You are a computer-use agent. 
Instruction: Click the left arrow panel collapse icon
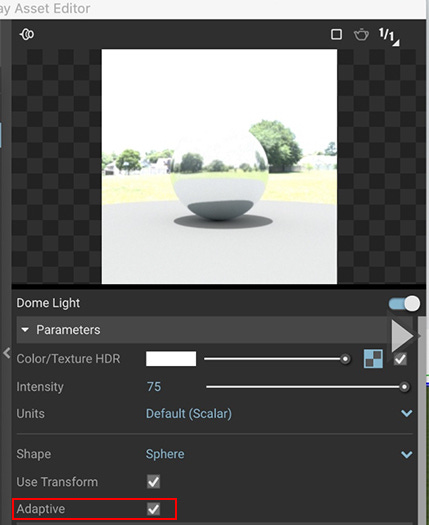[6, 353]
